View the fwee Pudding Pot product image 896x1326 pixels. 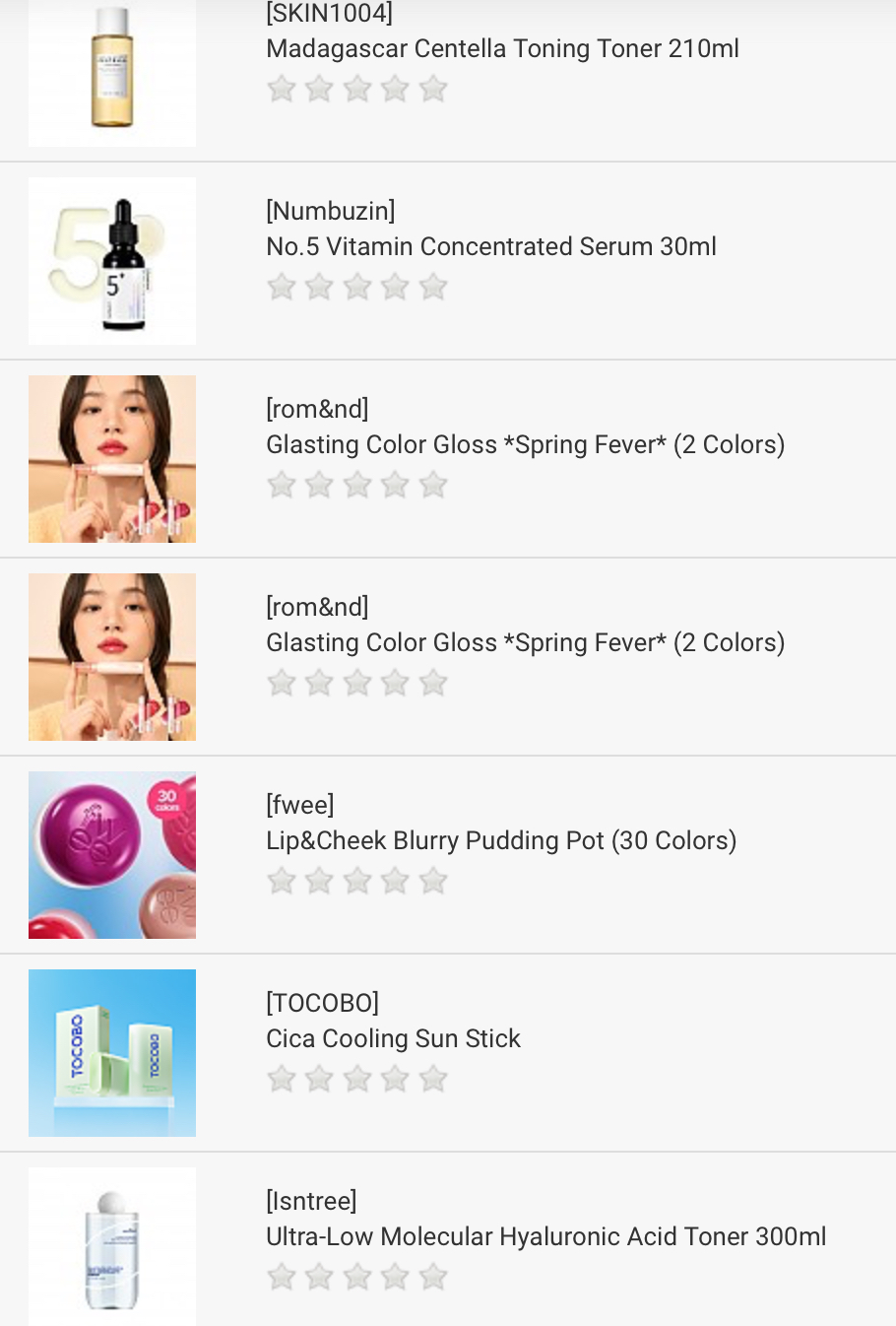click(112, 855)
